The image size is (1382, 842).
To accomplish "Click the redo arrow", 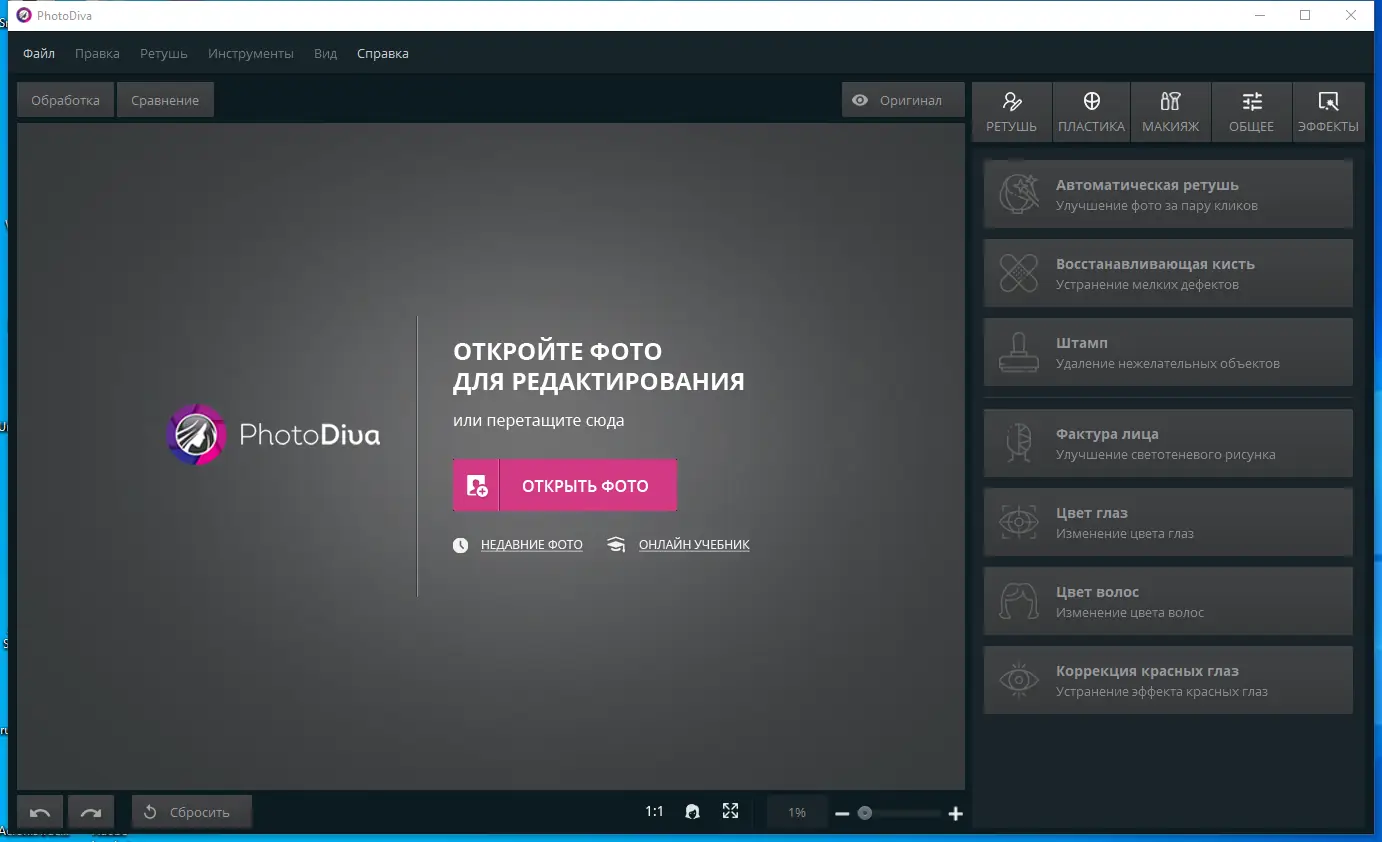I will point(91,811).
